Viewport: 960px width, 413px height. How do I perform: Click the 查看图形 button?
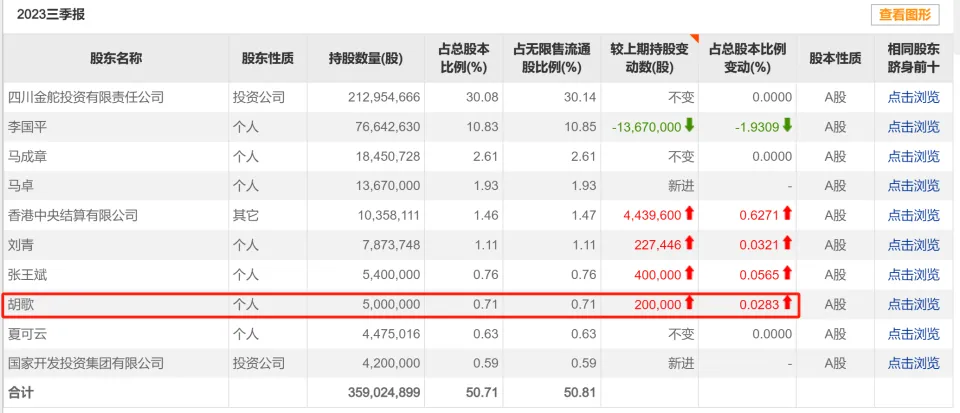pyautogui.click(x=905, y=14)
